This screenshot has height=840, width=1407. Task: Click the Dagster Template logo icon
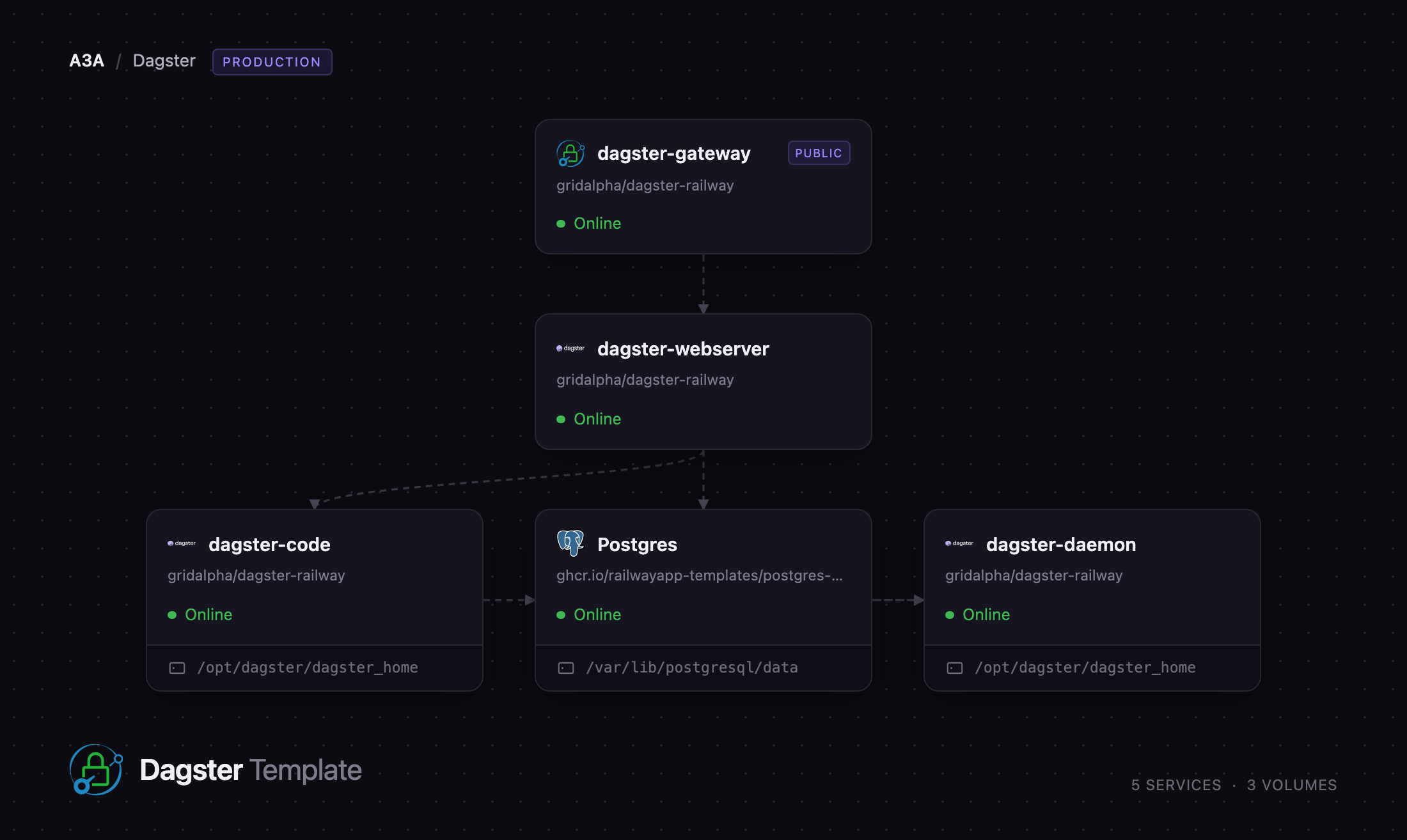pos(96,769)
